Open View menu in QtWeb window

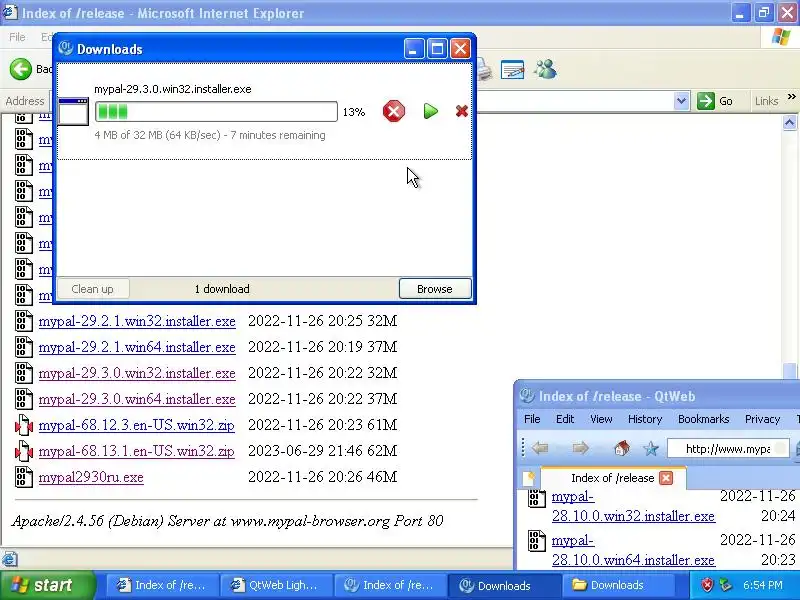point(601,419)
